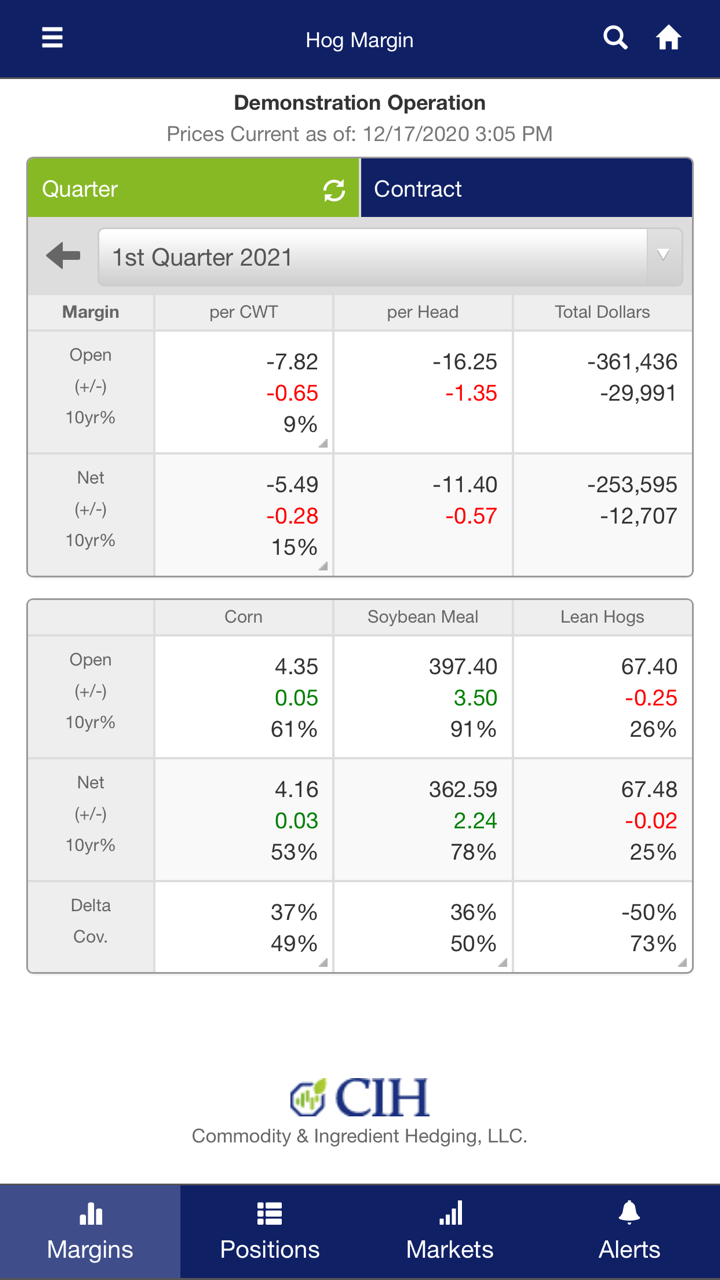Switch to the Quarter tab
Viewport: 720px width, 1280px height.
(x=170, y=189)
